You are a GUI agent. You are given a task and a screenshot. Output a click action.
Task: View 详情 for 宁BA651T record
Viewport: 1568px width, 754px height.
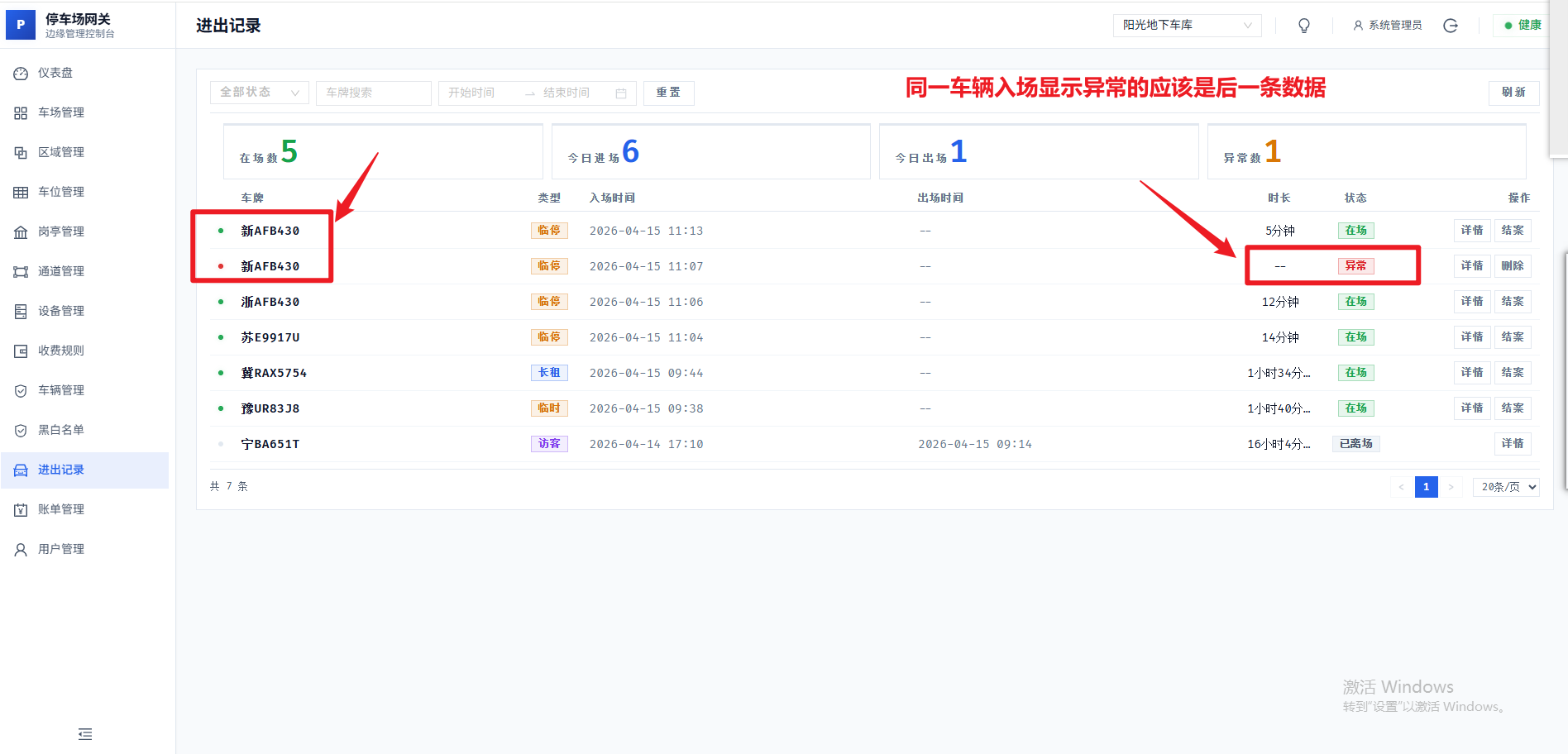[1512, 444]
